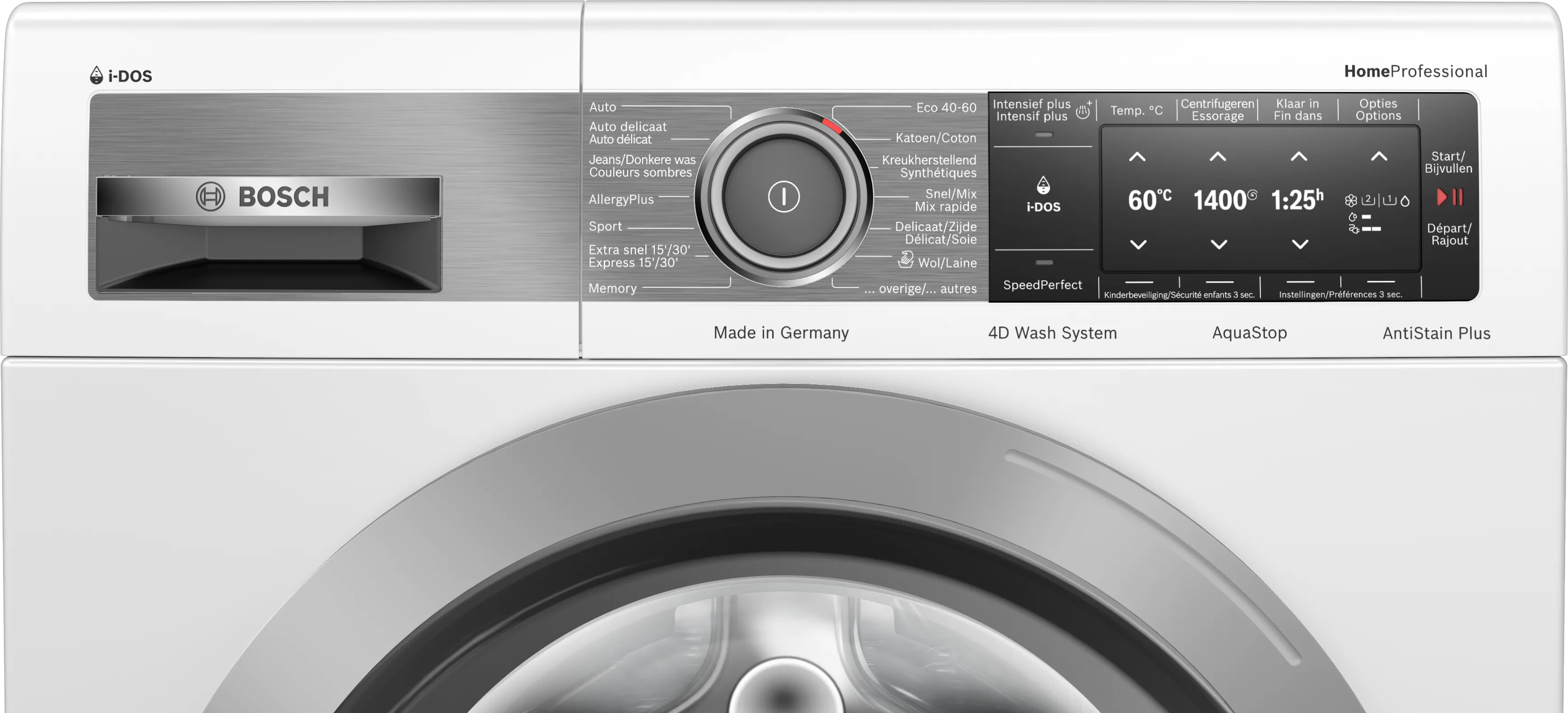
Task: Increase temperature with the up arrow
Action: 1137,157
